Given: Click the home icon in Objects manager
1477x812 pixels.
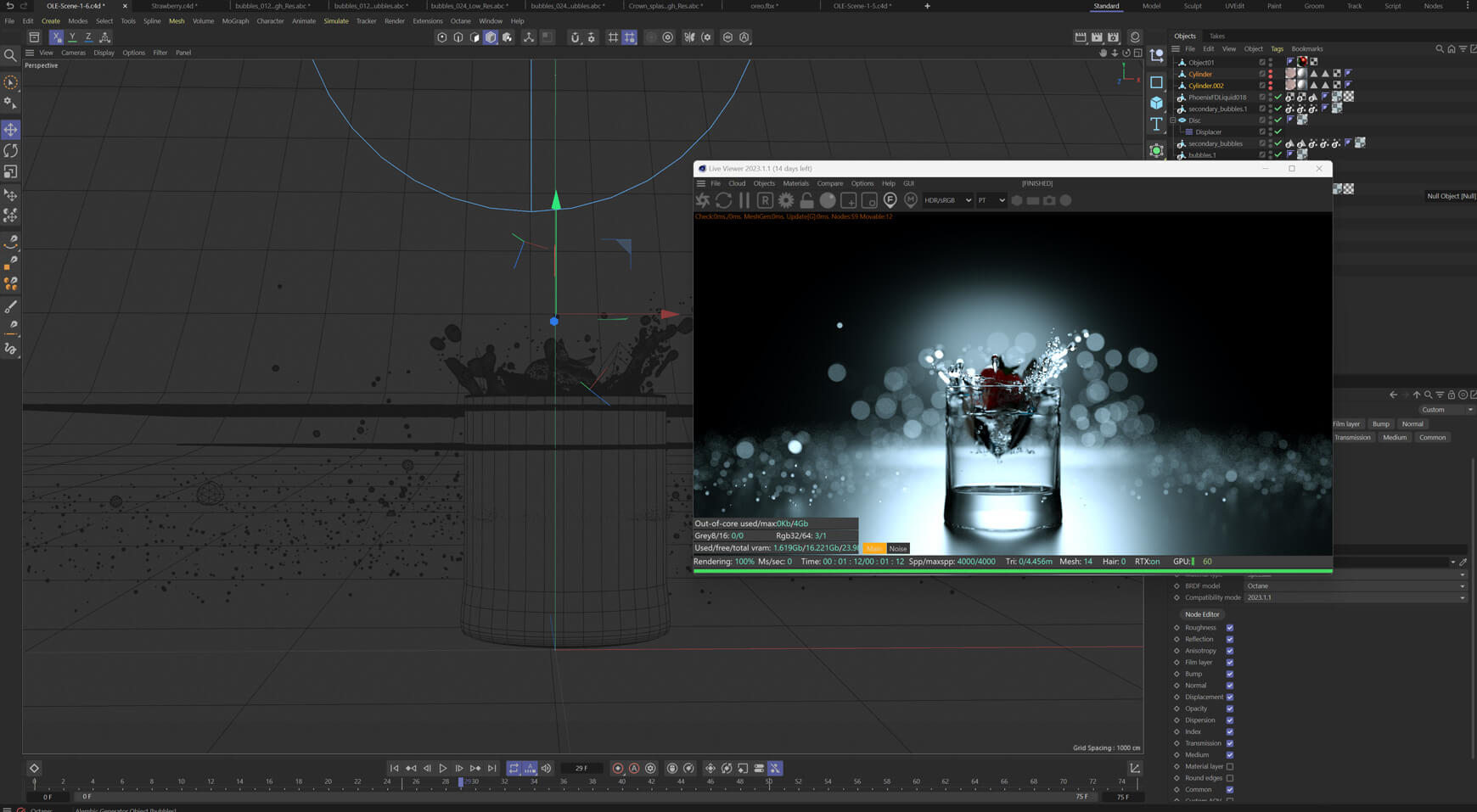Looking at the screenshot, I should (1452, 49).
